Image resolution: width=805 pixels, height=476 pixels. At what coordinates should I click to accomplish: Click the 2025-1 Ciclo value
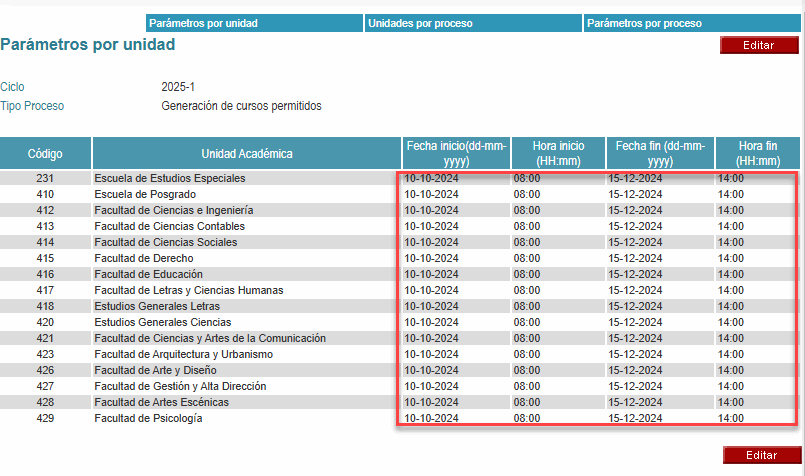pyautogui.click(x=178, y=87)
